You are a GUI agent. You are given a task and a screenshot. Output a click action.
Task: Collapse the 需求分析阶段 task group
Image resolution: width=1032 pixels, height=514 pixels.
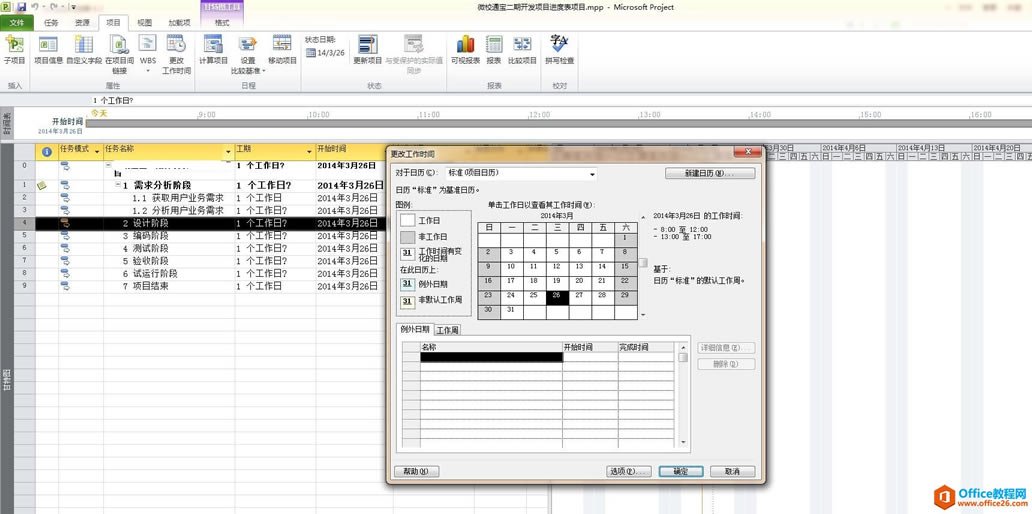[x=117, y=186]
